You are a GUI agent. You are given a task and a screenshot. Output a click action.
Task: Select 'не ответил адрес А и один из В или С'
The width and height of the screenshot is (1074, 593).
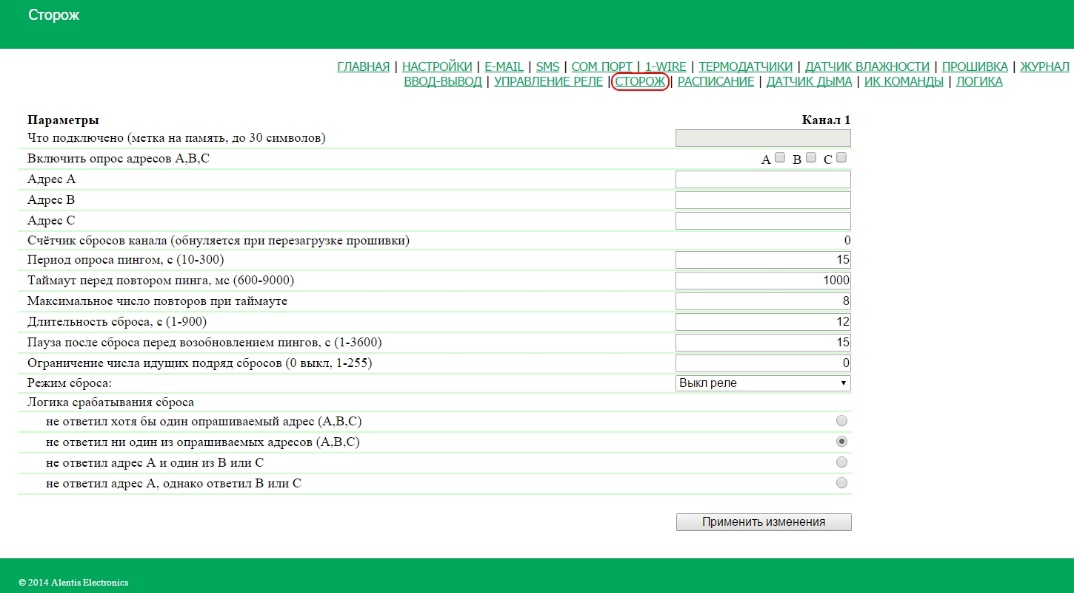tap(841, 462)
